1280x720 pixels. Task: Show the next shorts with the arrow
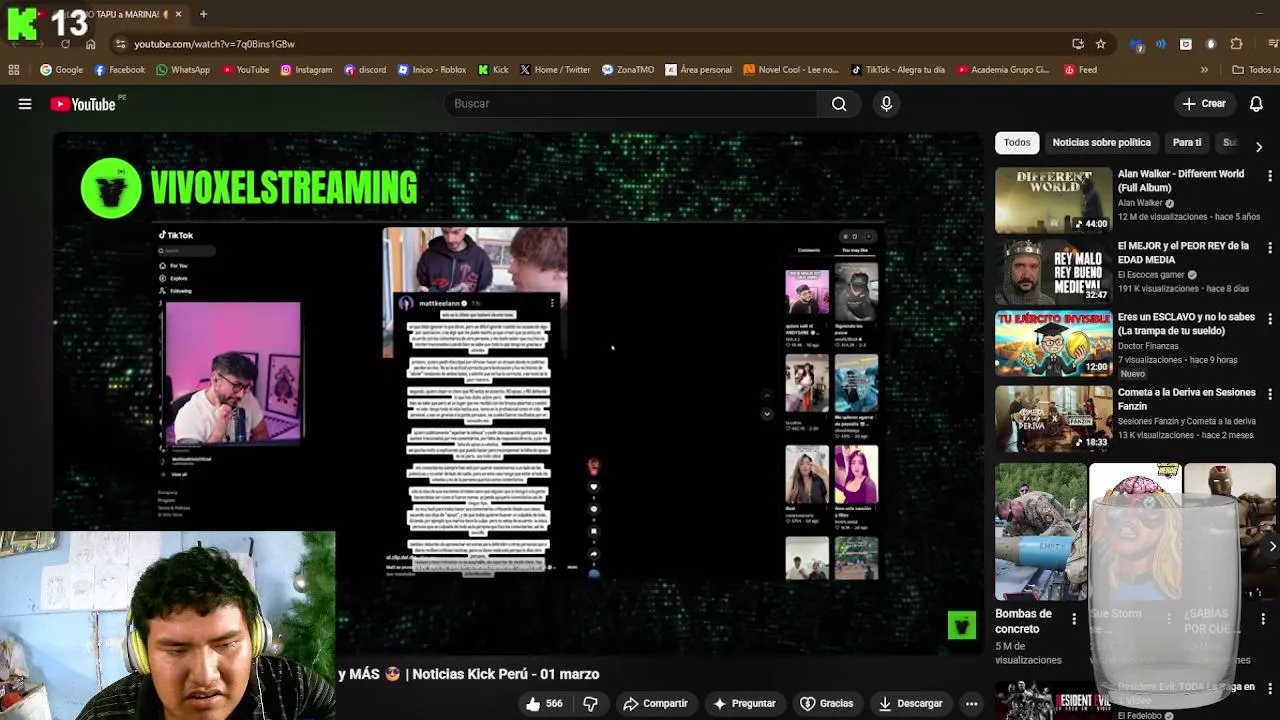coord(1271,546)
